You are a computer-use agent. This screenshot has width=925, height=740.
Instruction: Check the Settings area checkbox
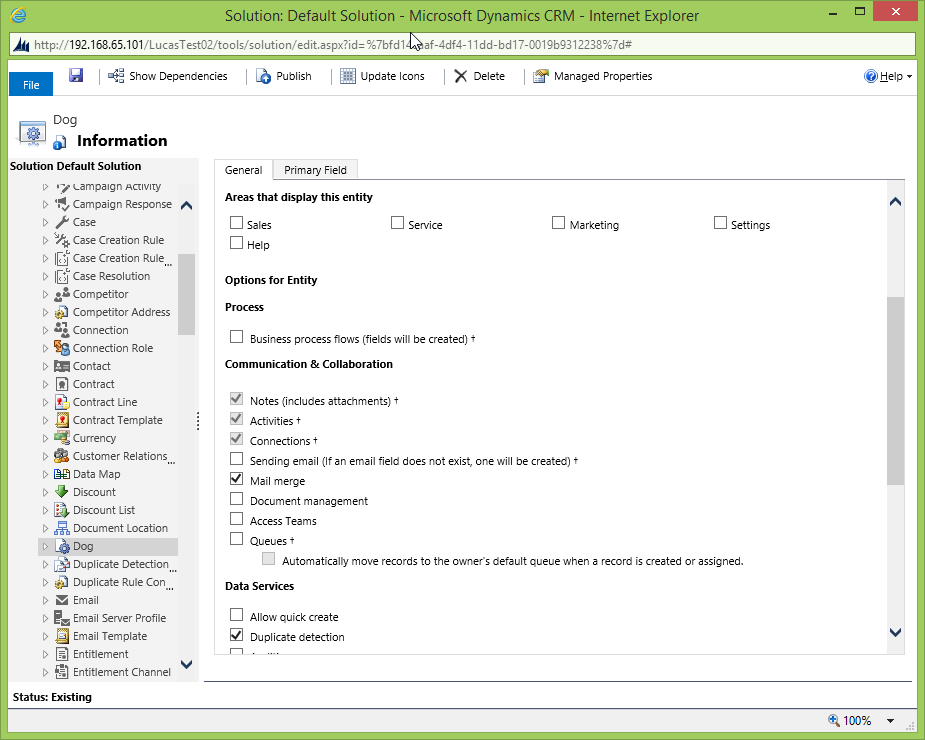coord(720,223)
